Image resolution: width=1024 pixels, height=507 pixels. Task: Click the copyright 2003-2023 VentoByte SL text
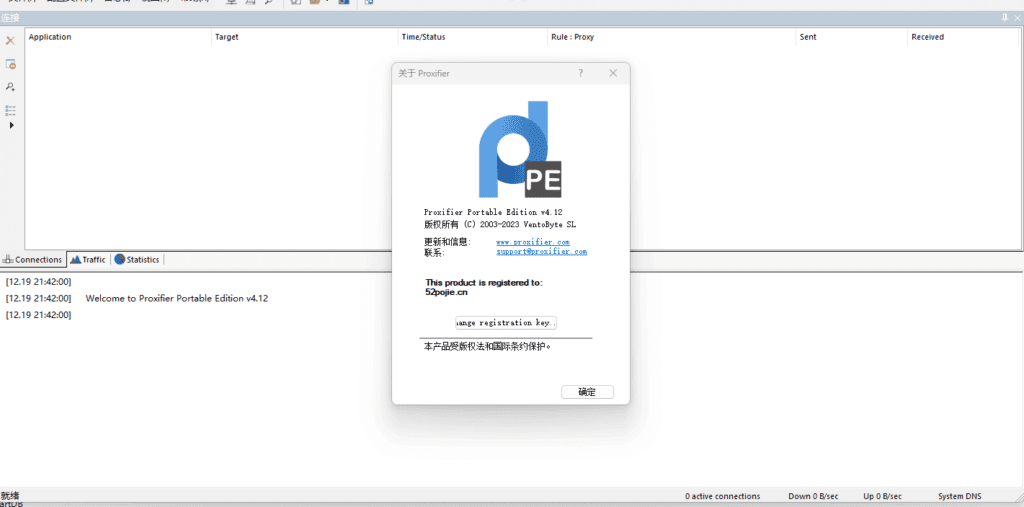point(500,224)
